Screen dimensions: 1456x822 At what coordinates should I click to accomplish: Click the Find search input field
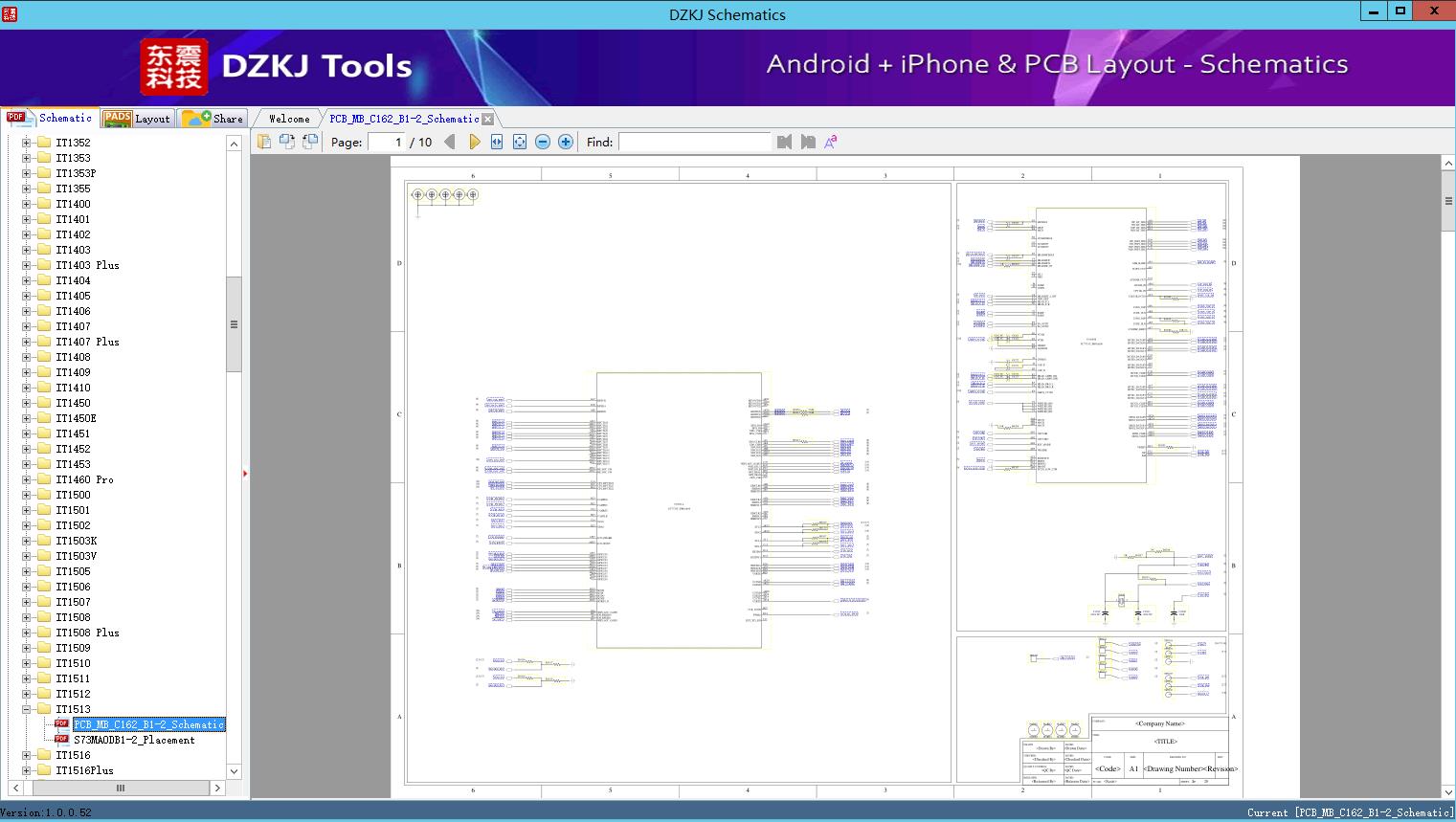694,142
